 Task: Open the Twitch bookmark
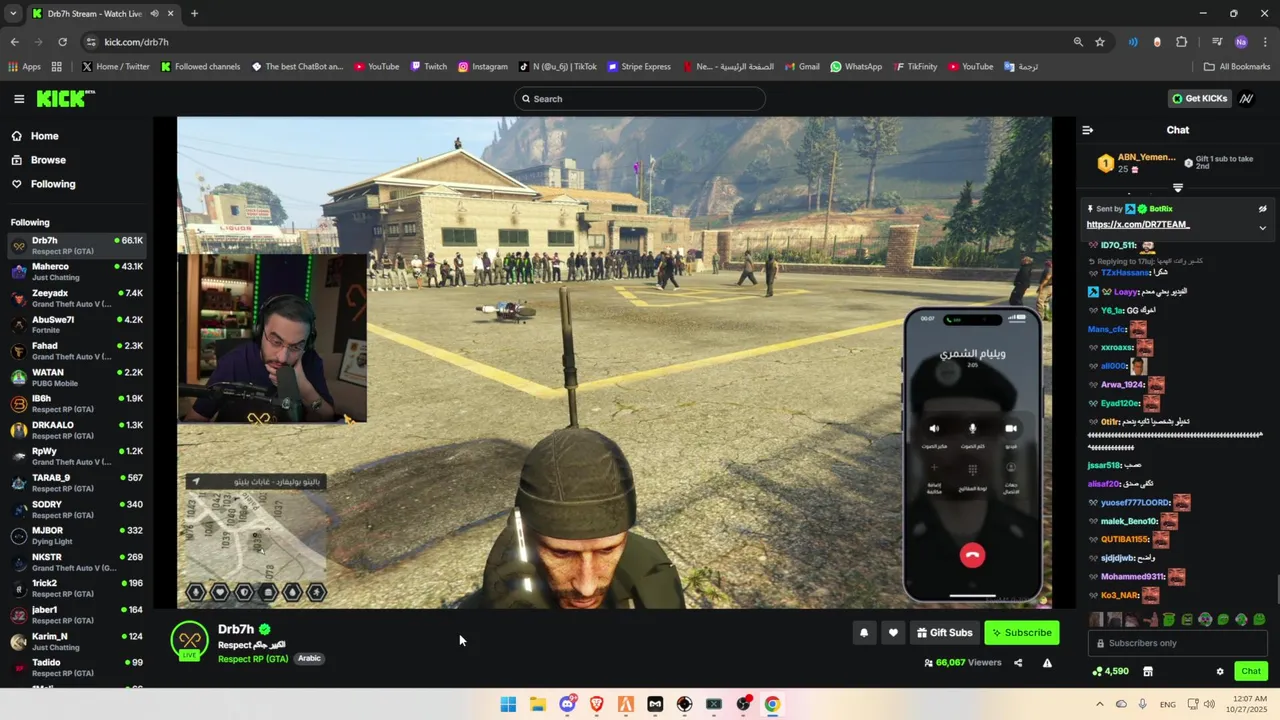pos(428,67)
